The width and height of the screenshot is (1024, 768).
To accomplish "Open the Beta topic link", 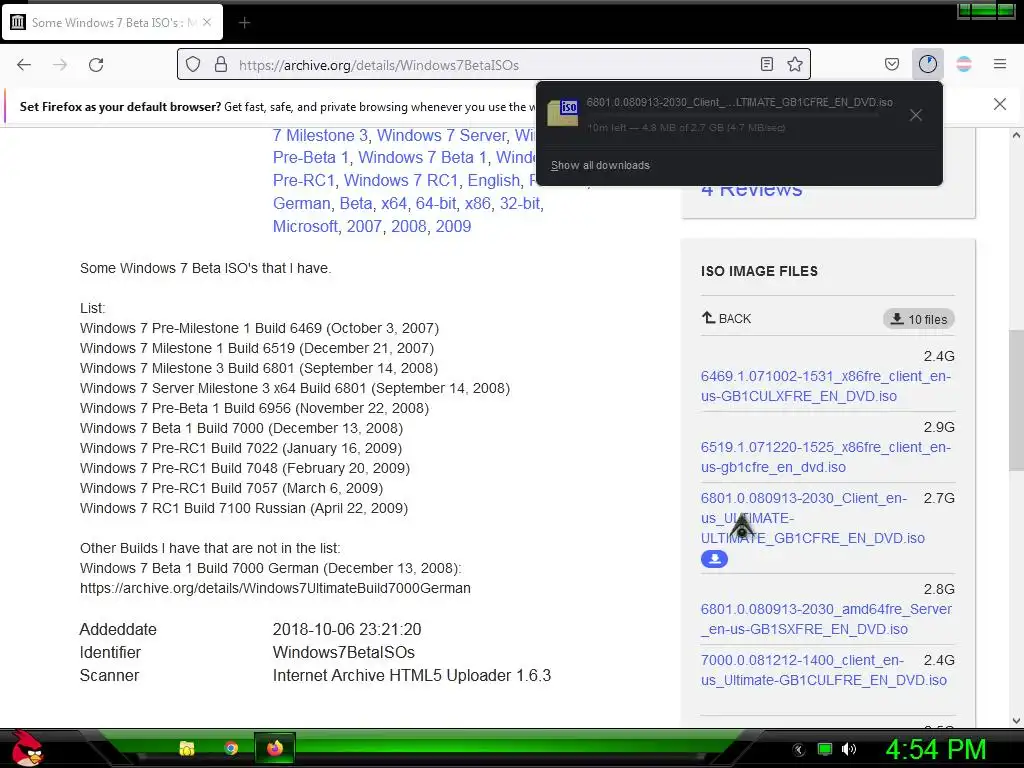I will tap(356, 203).
